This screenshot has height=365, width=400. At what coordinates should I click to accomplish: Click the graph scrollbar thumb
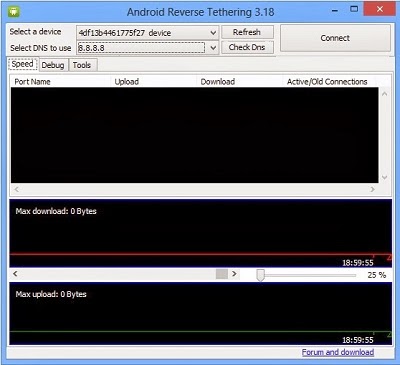(222, 274)
